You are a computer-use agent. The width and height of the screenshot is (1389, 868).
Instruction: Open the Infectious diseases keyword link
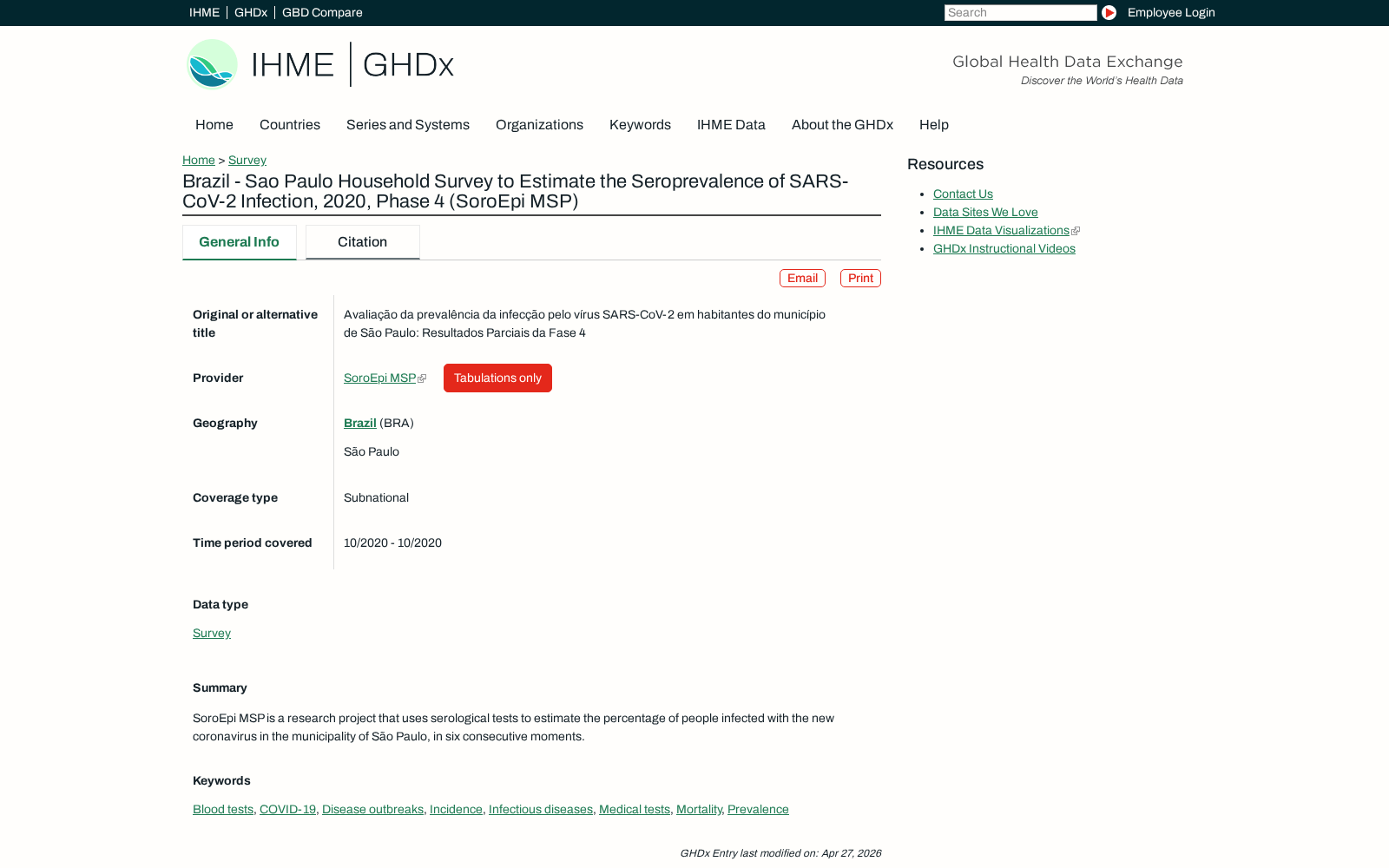(541, 810)
